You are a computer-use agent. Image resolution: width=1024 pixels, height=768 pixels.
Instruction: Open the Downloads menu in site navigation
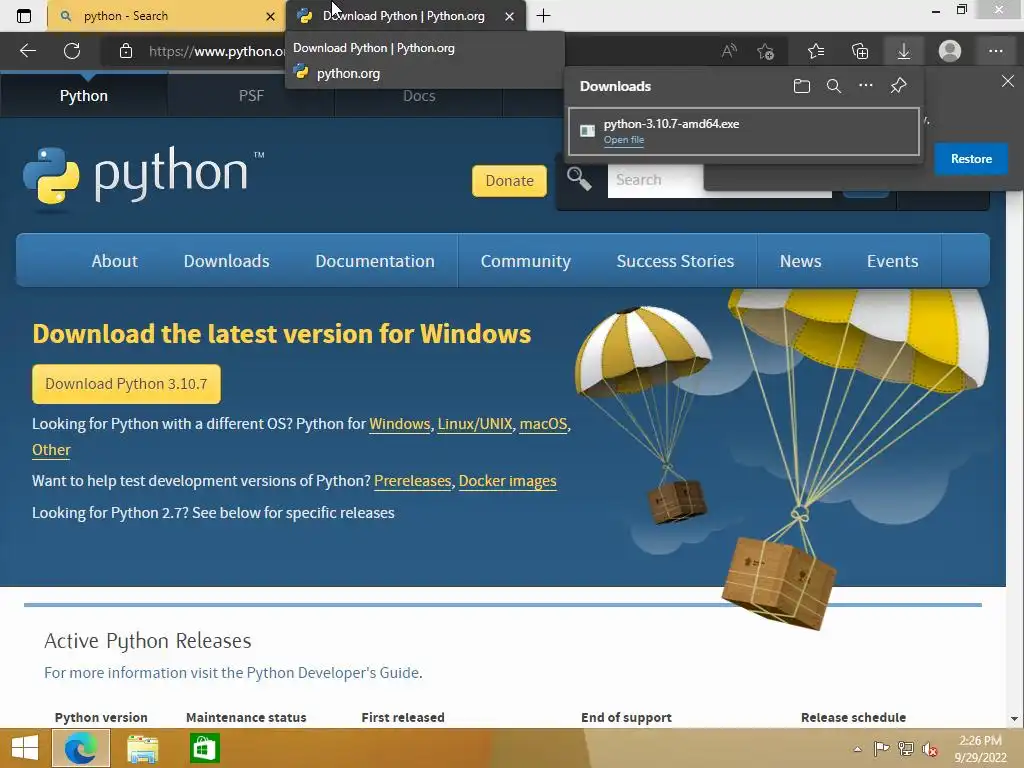coord(227,261)
